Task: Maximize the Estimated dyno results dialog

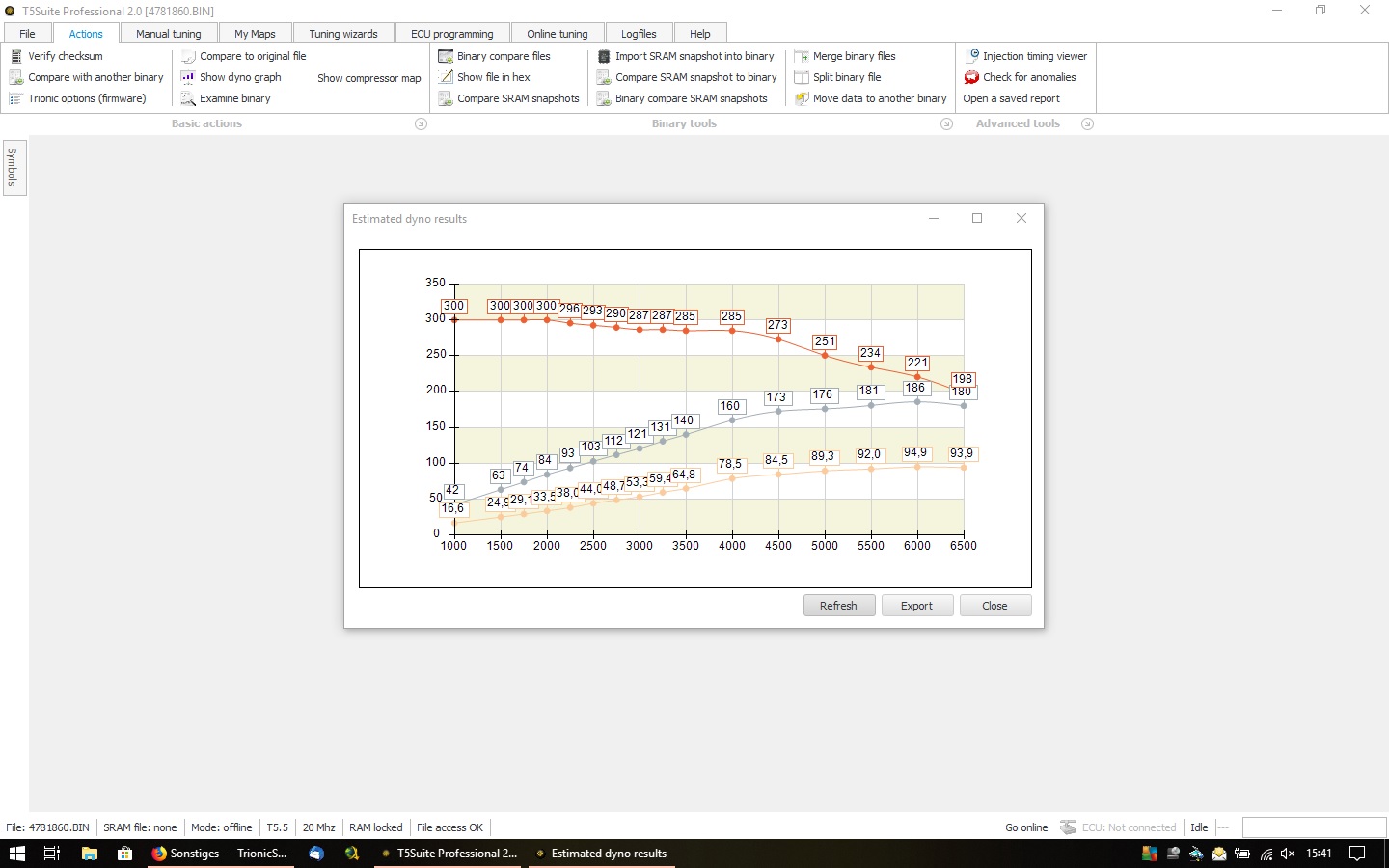Action: click(x=977, y=218)
